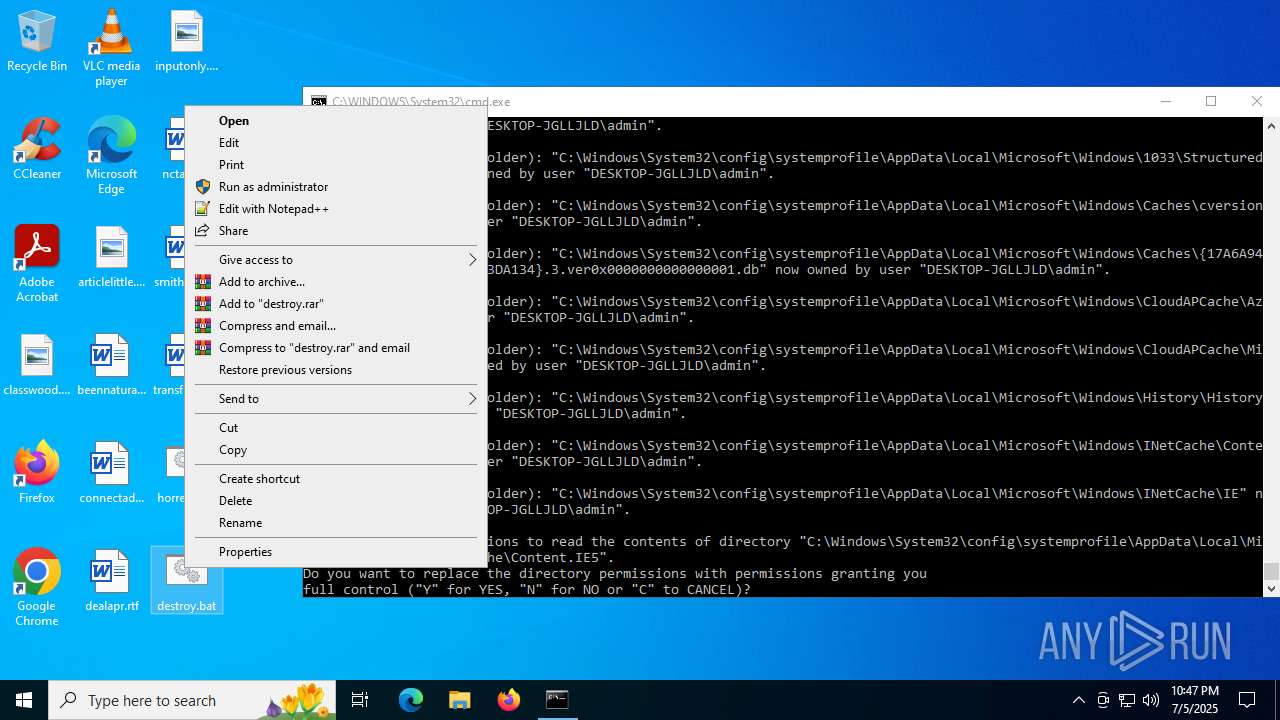This screenshot has height=720, width=1280.
Task: Click the network tray icon
Action: tap(1127, 700)
